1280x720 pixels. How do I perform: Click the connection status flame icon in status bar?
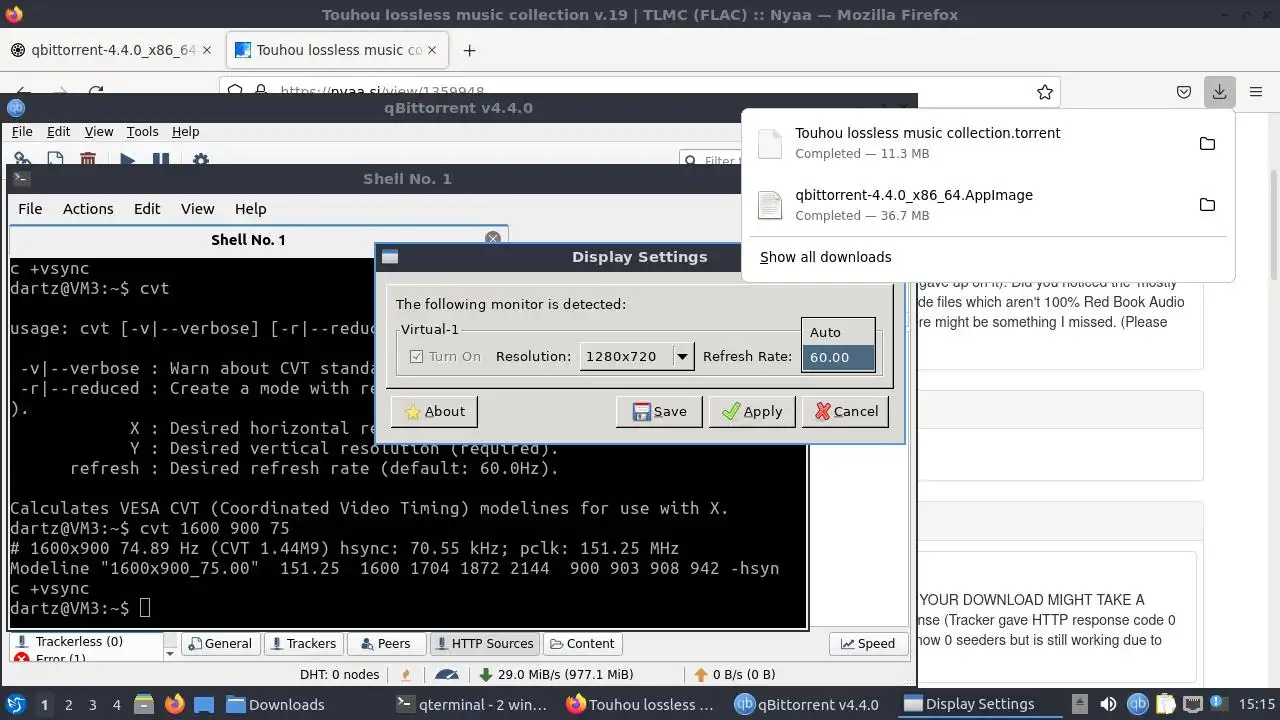coord(406,674)
